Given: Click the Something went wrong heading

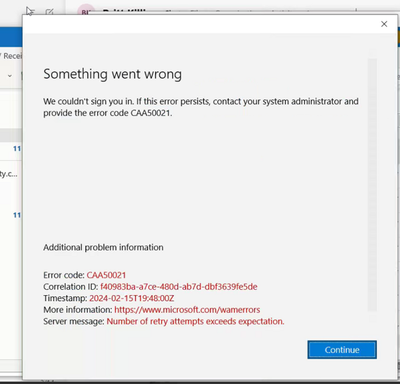Looking at the screenshot, I should click(113, 74).
